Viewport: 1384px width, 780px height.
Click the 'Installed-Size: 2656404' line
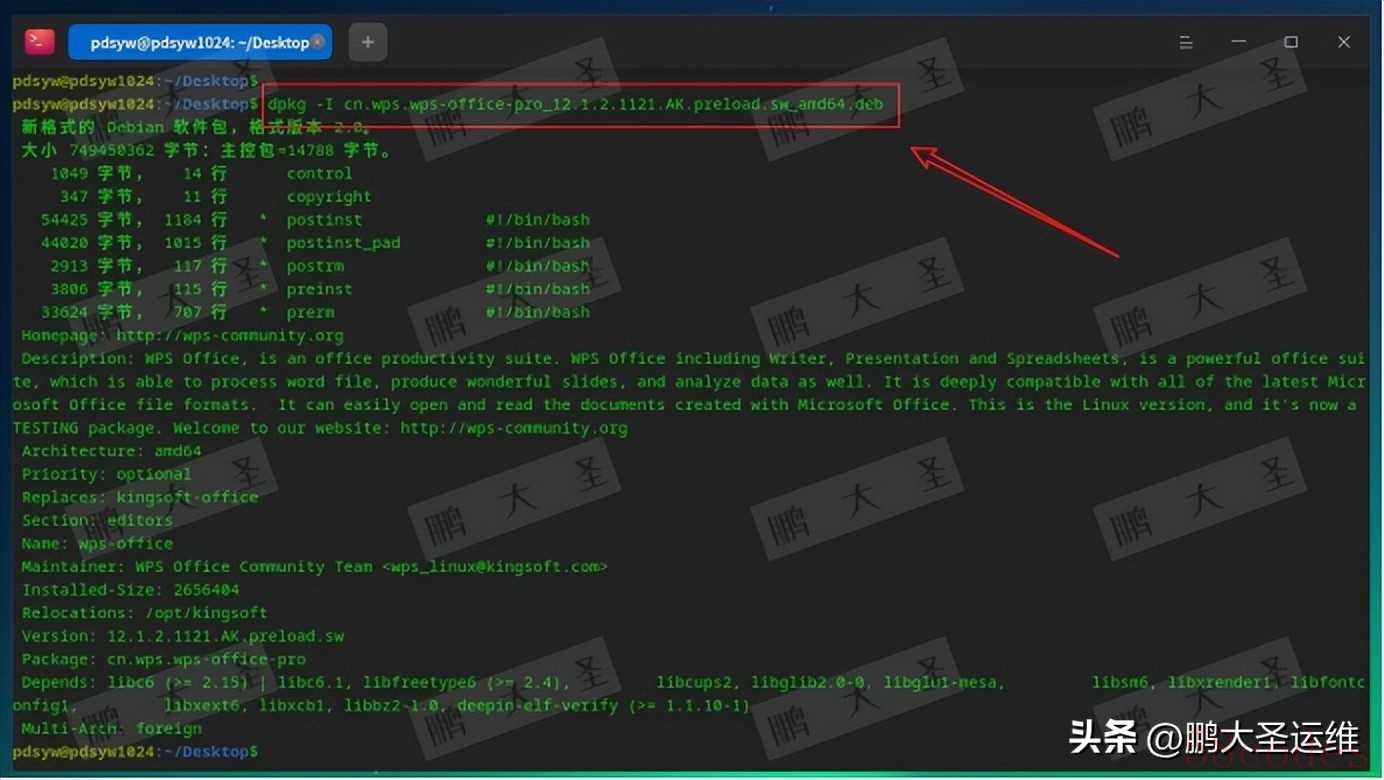coord(130,590)
